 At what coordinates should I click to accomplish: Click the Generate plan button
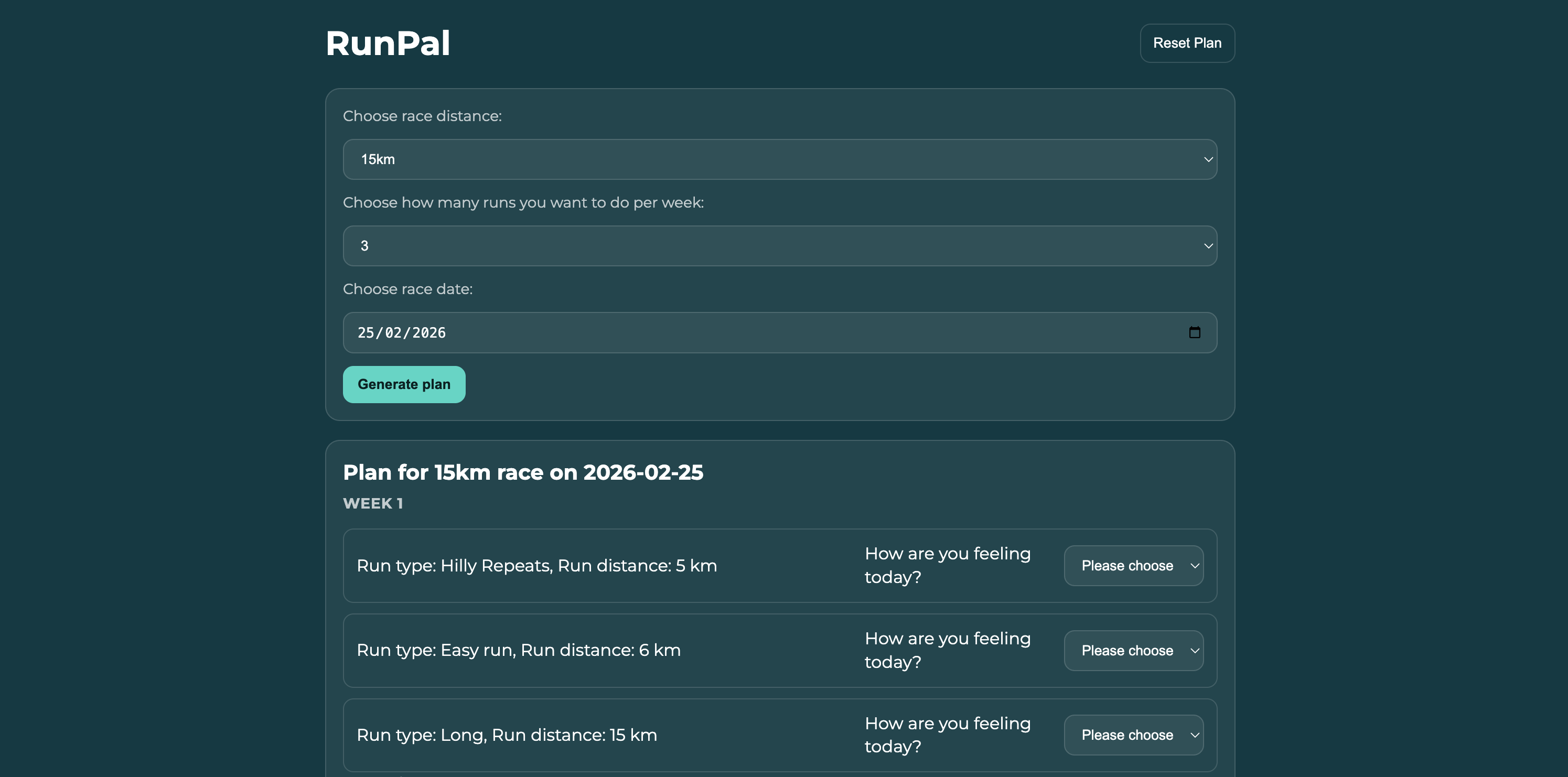tap(404, 384)
